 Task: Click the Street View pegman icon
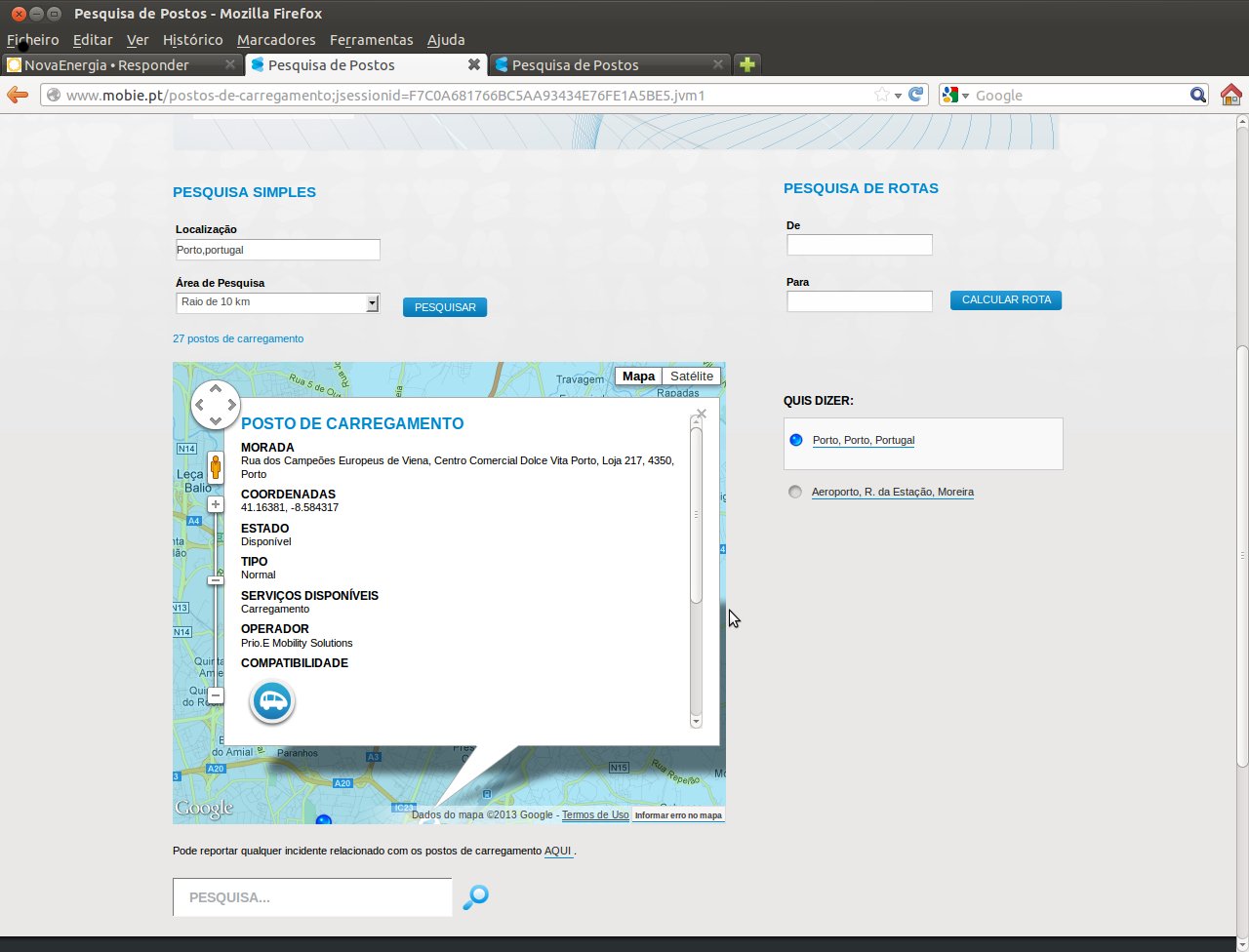coord(216,467)
